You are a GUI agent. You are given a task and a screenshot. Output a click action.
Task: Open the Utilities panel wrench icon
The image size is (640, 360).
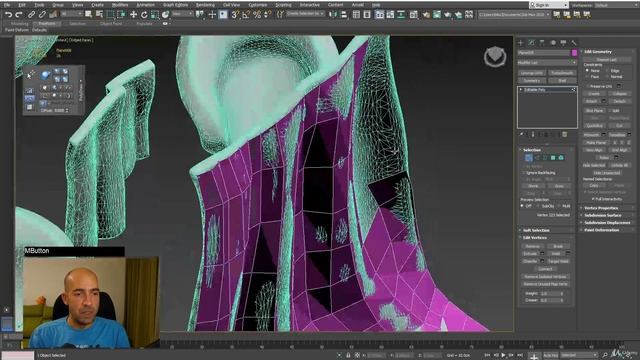coord(574,42)
